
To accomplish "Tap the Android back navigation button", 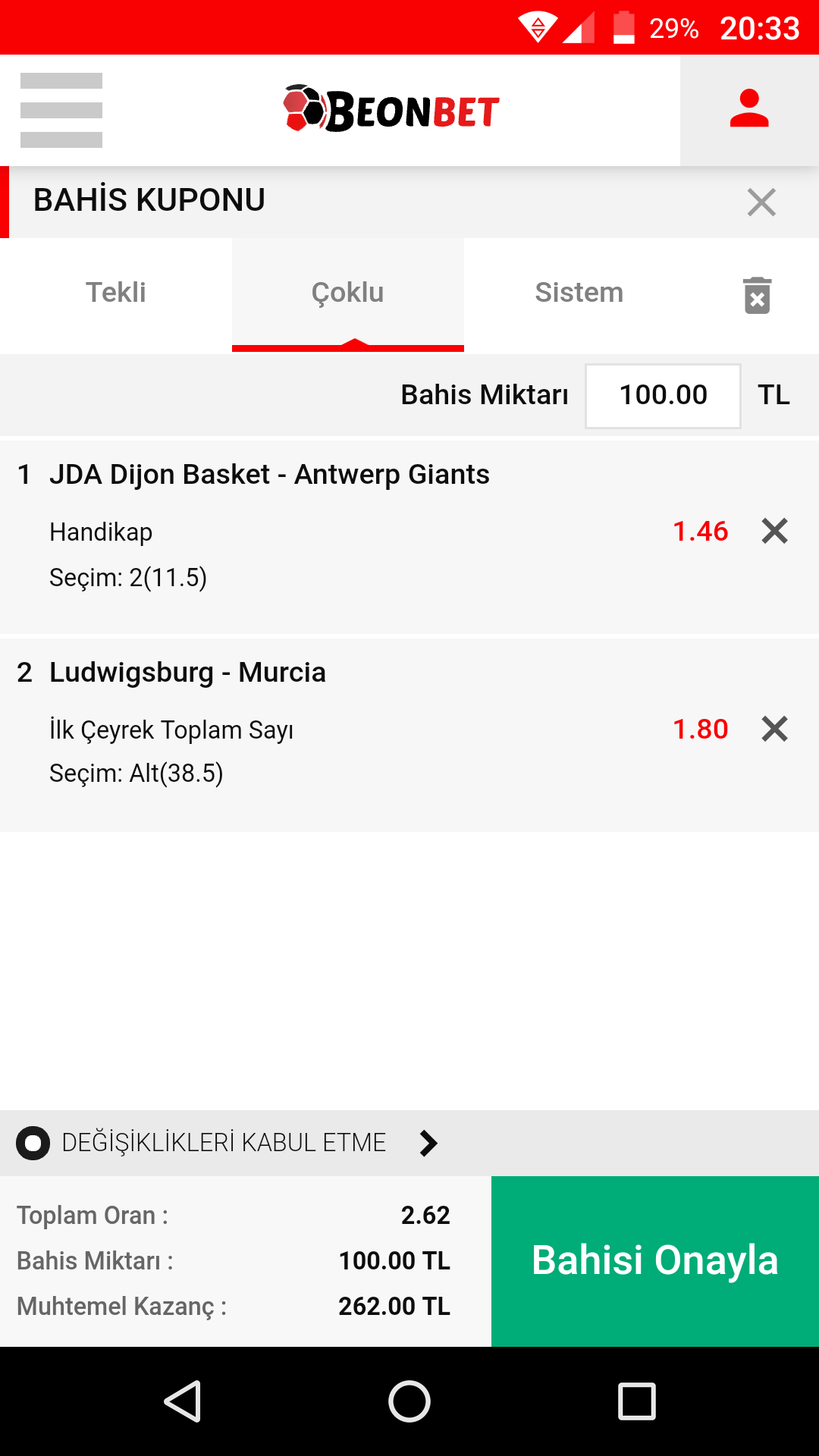I will [x=183, y=1401].
